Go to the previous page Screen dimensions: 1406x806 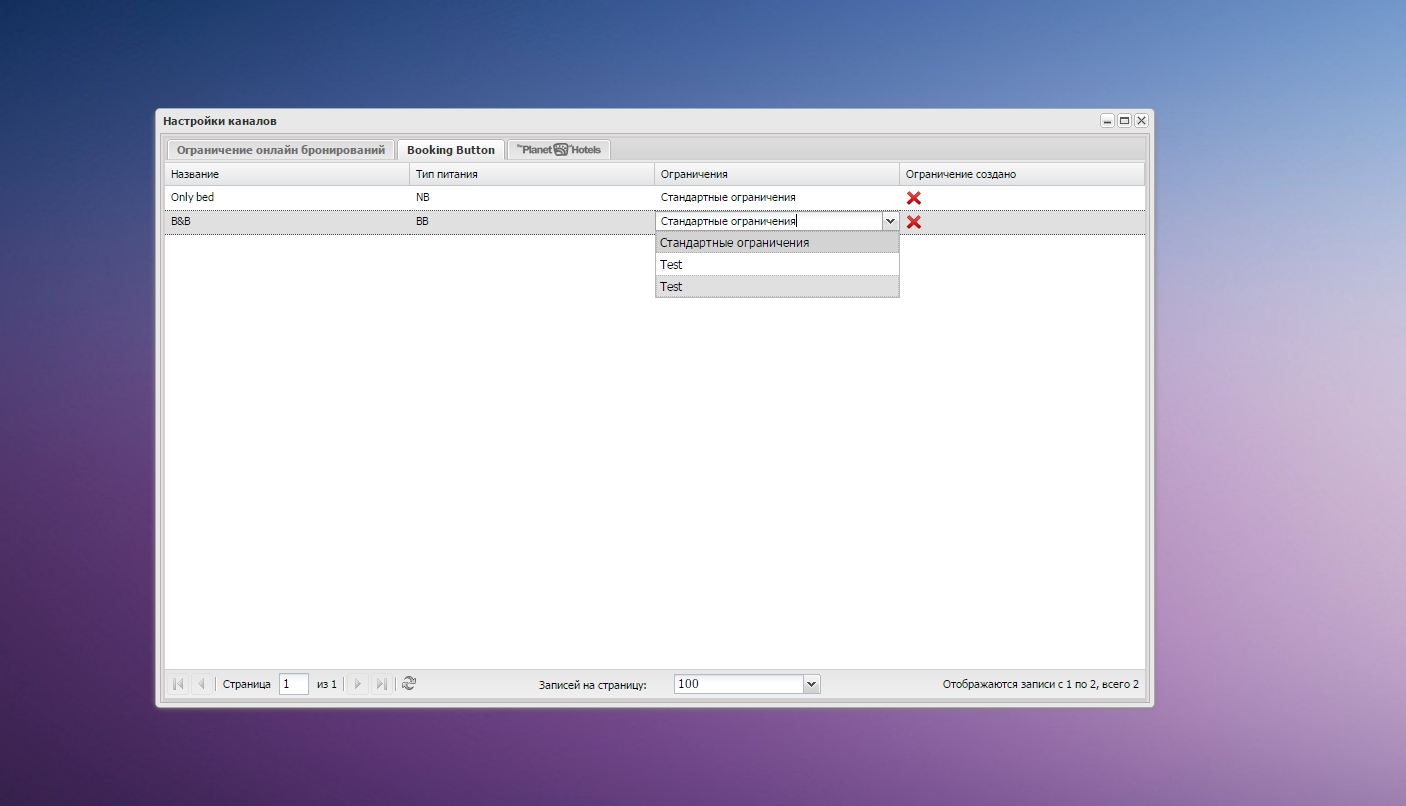(201, 684)
